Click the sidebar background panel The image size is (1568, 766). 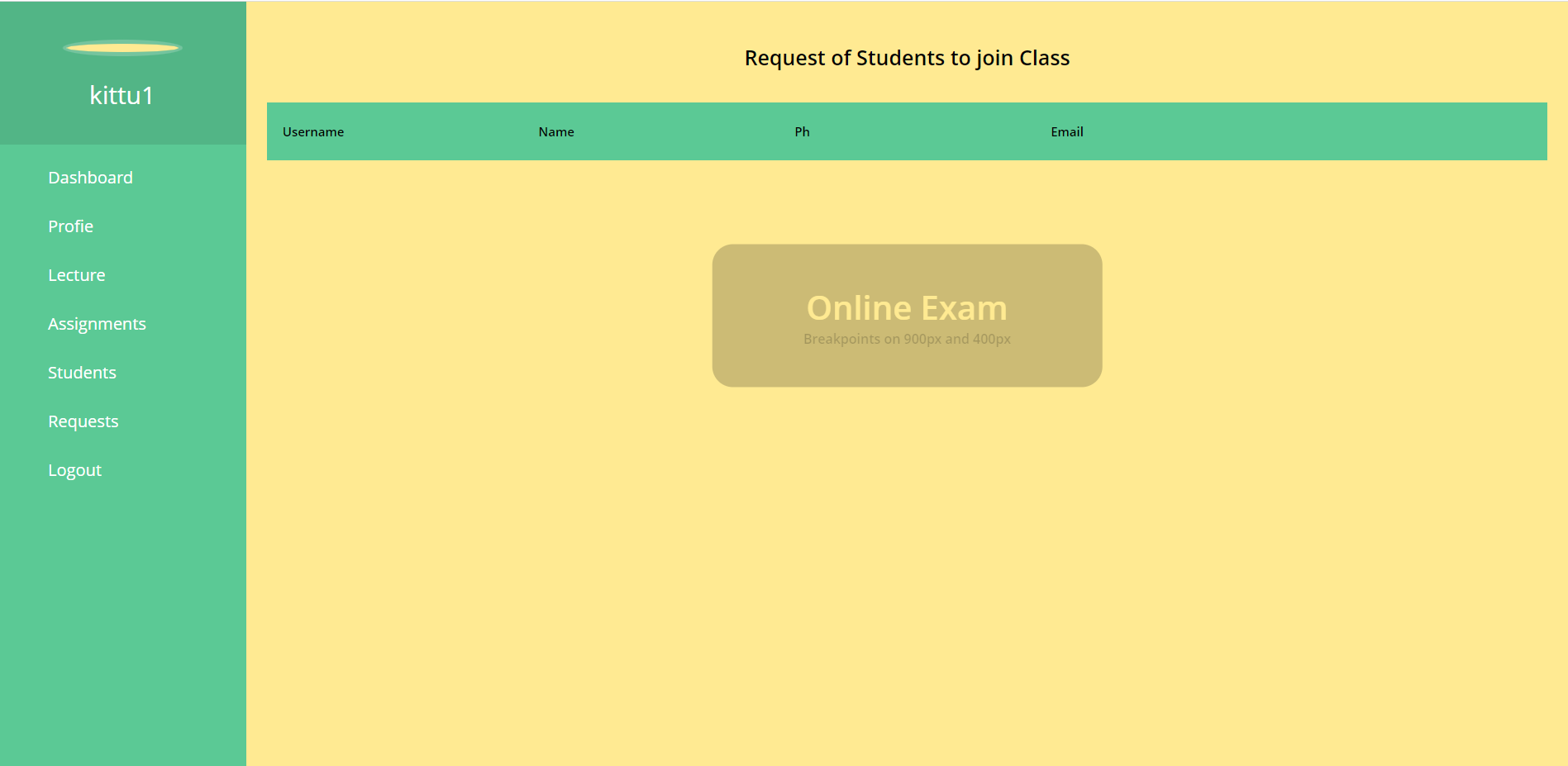(122, 620)
